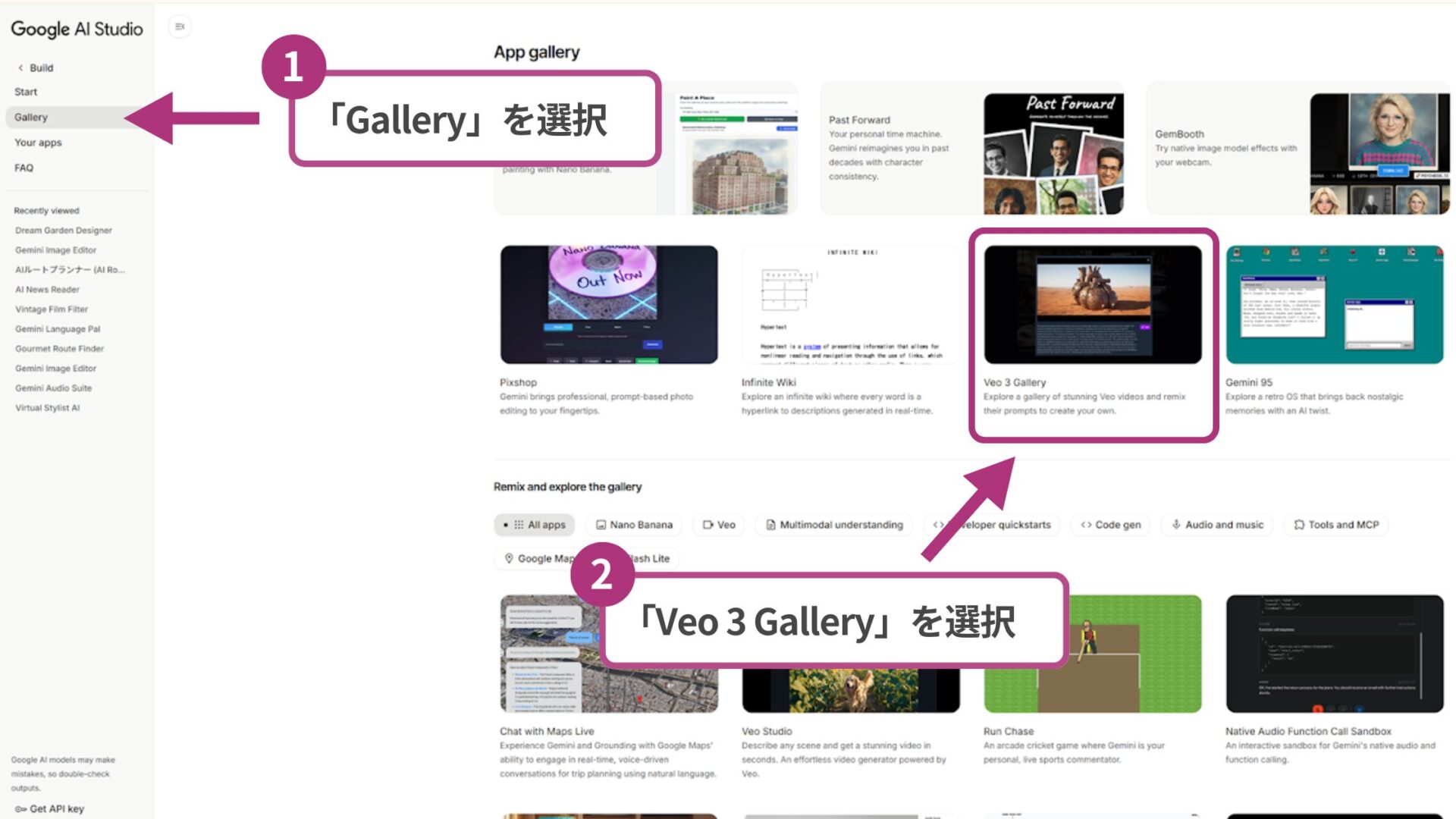The width and height of the screenshot is (1456, 819).
Task: Click the Google AI Studio logo
Action: click(x=77, y=30)
